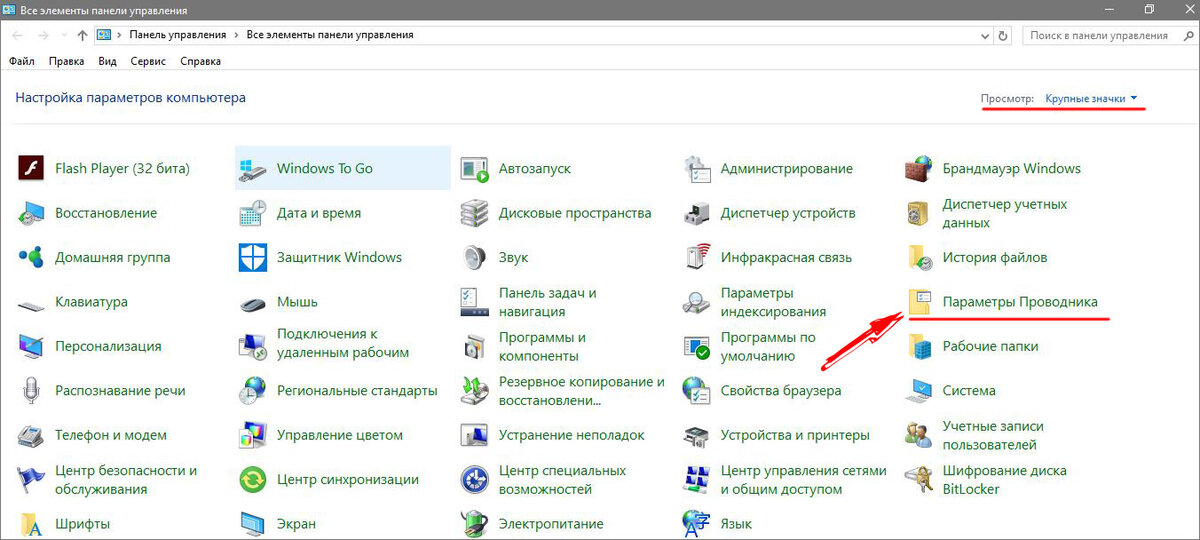Viewport: 1200px width, 540px height.
Task: Open the Восстановление icon
Action: [x=32, y=213]
